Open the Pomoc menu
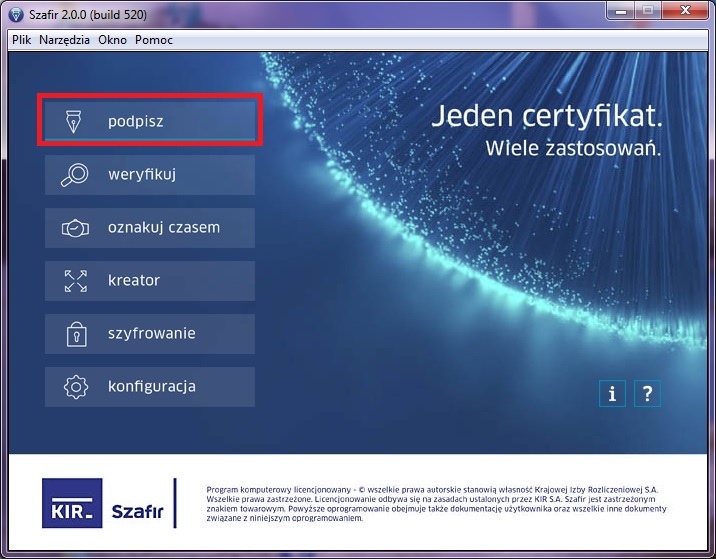This screenshot has width=716, height=559. pos(154,40)
